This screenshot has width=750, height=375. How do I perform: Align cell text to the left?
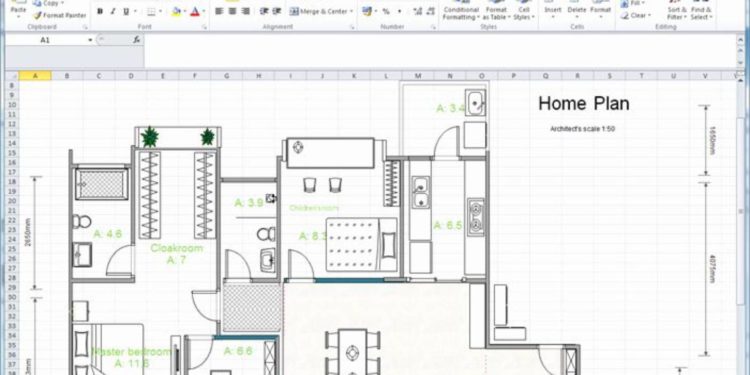coord(219,11)
